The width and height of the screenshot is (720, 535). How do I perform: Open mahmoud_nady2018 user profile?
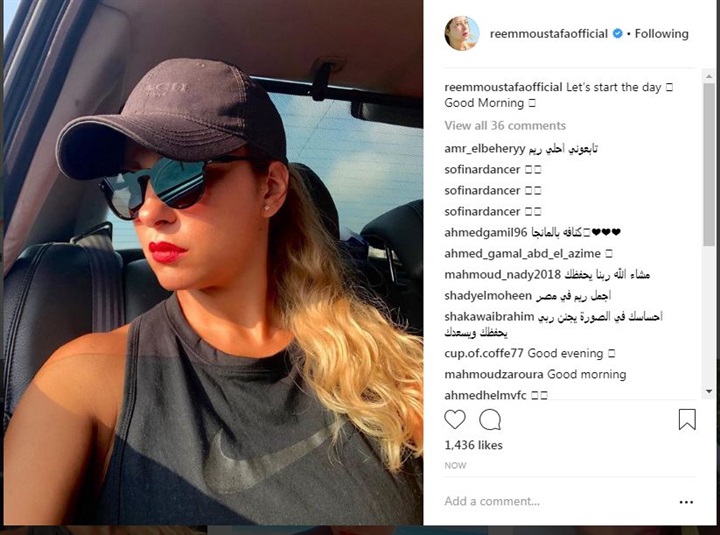502,275
